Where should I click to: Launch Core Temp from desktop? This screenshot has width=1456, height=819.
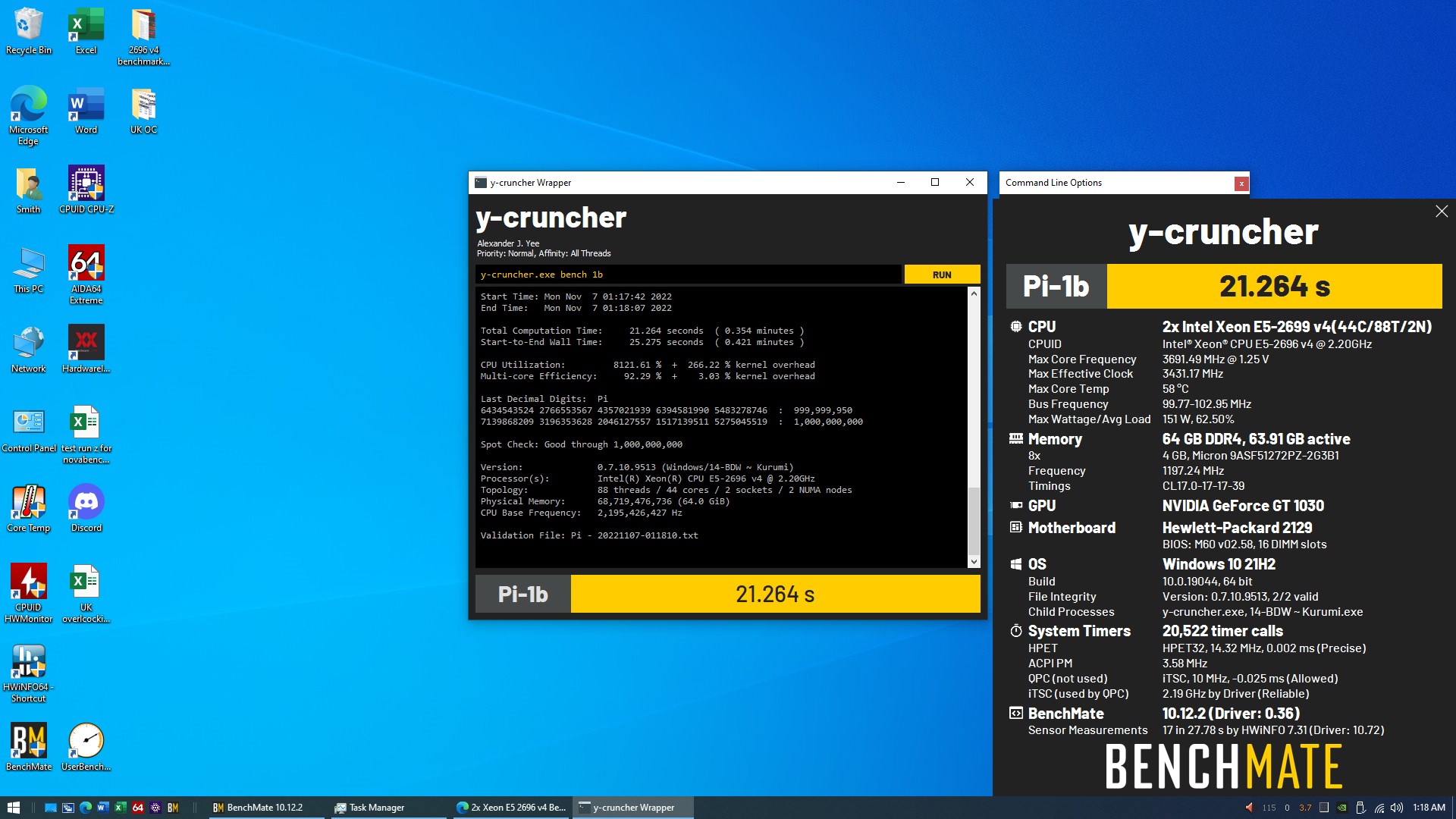[29, 509]
